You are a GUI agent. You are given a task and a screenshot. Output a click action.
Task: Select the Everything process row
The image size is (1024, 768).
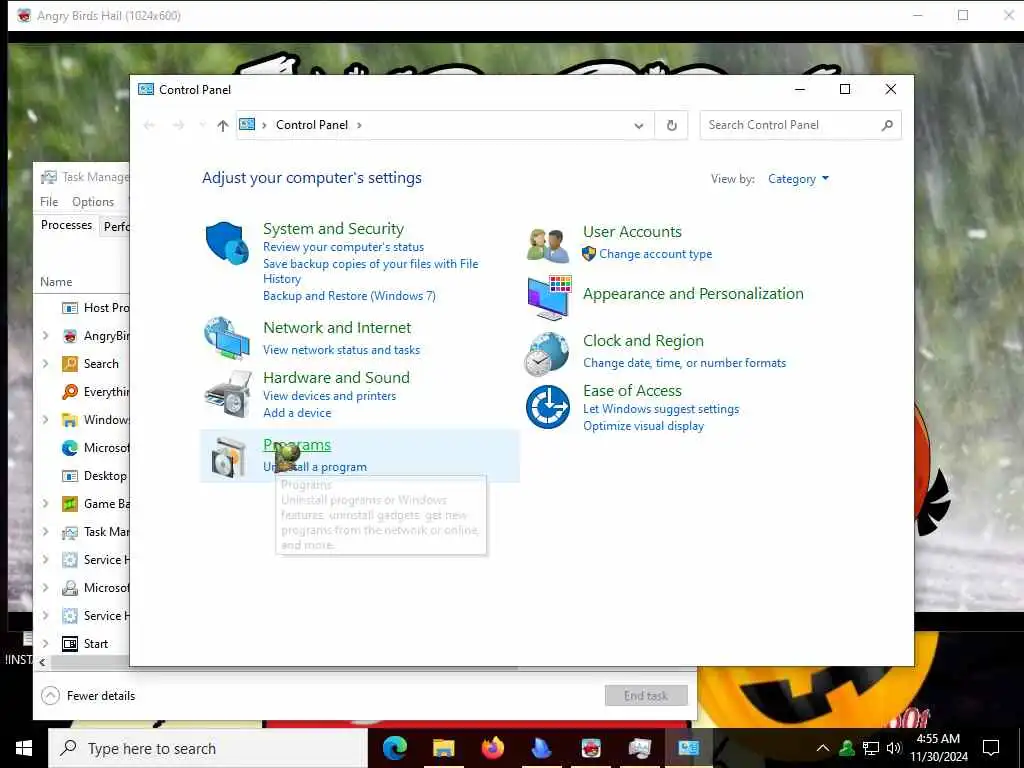coord(82,392)
